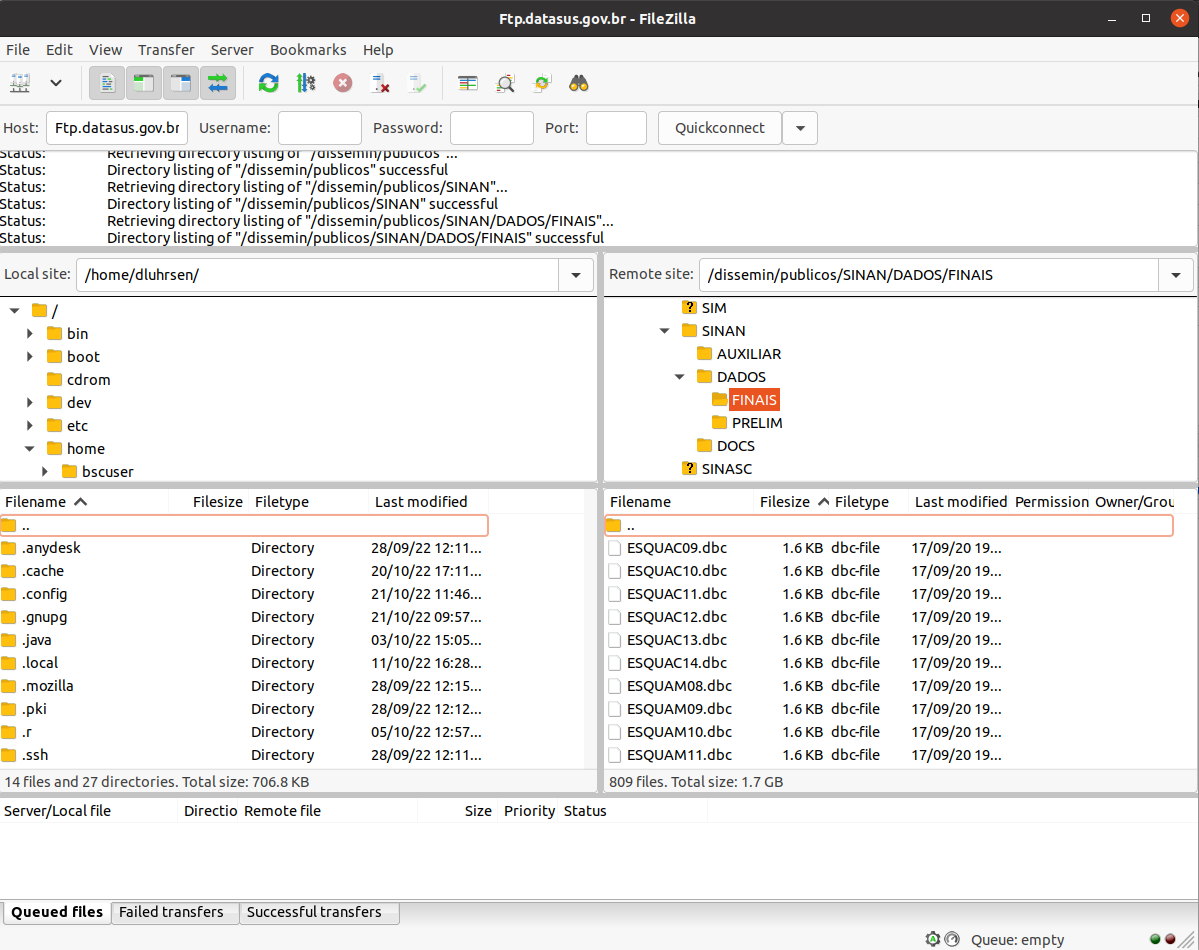The height and width of the screenshot is (950, 1199).
Task: Click the Host input field
Action: [117, 128]
